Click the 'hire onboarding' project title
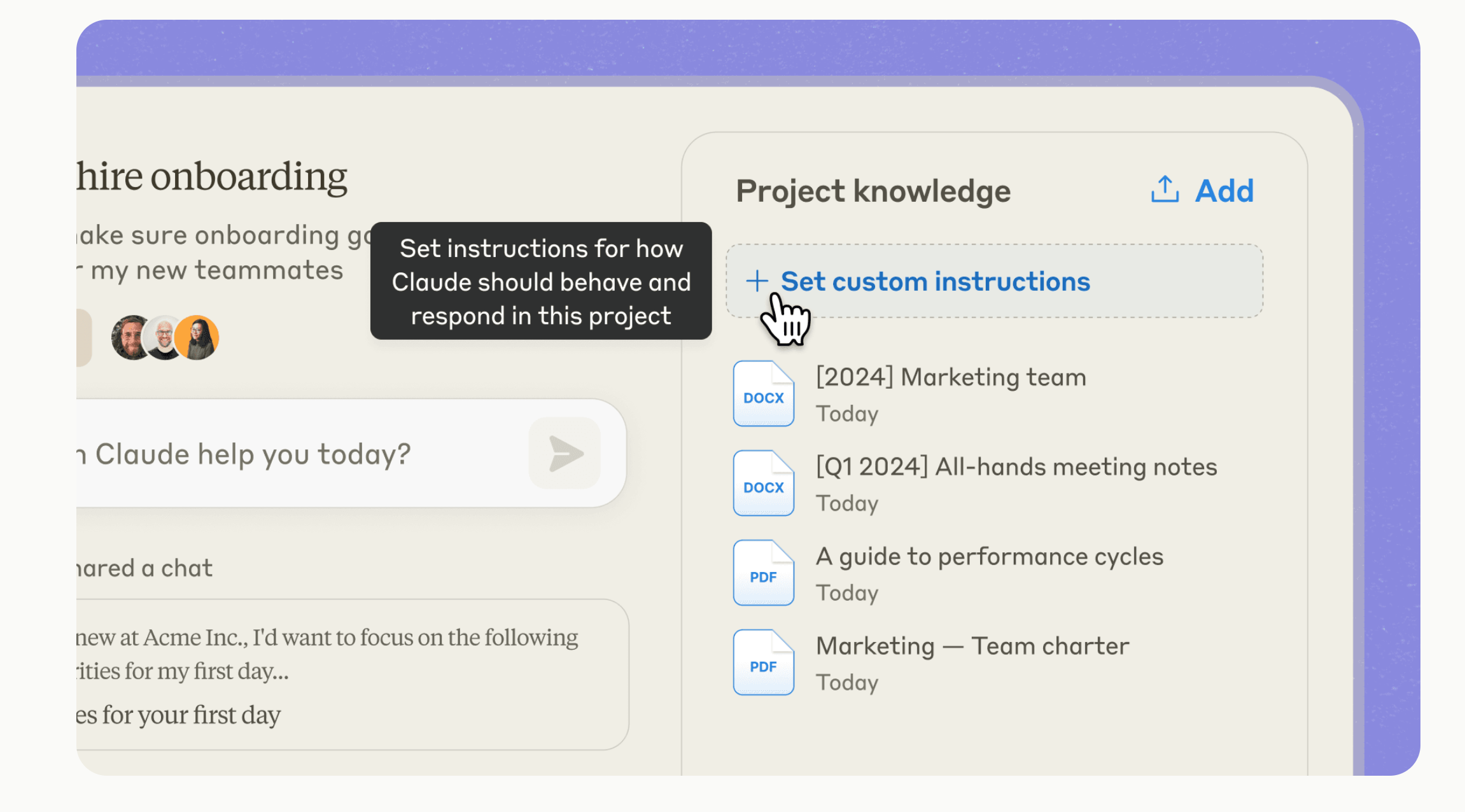This screenshot has width=1465, height=812. (212, 176)
